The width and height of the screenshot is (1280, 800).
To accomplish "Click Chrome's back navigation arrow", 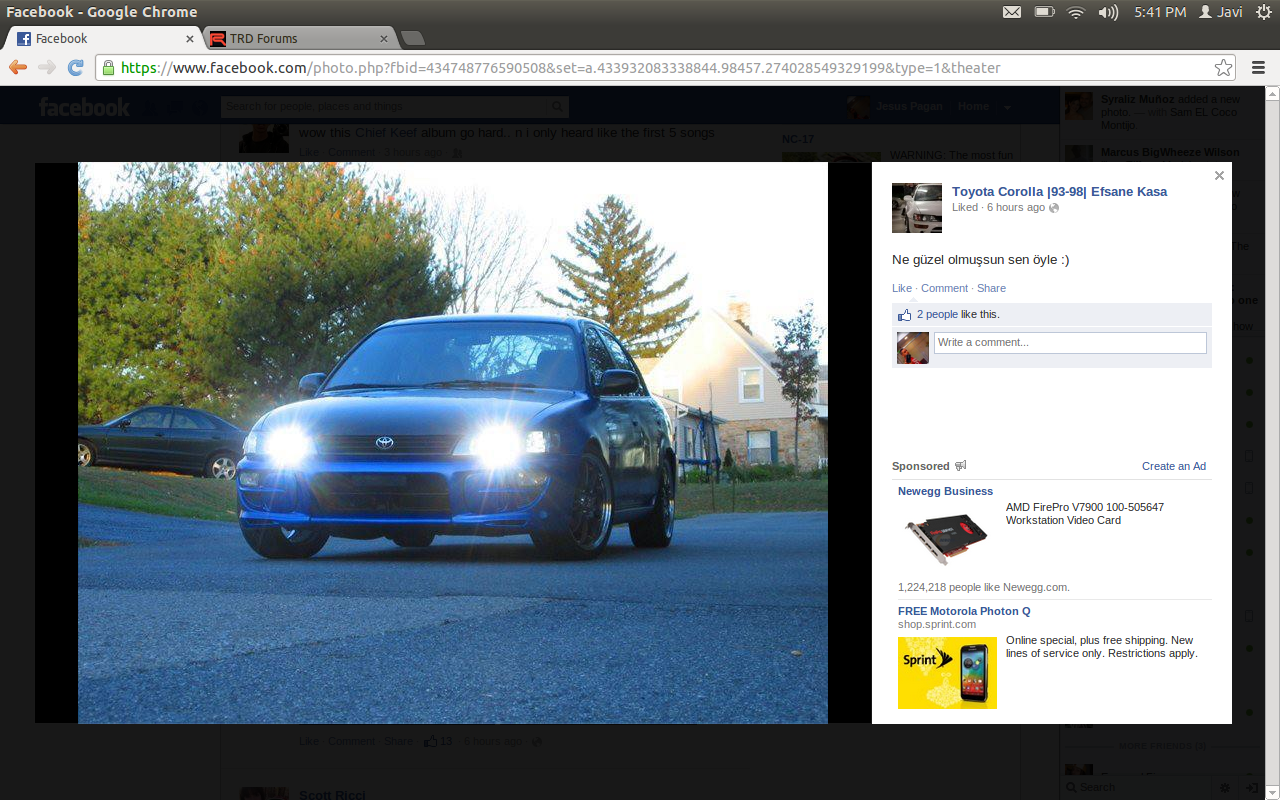I will (18, 67).
